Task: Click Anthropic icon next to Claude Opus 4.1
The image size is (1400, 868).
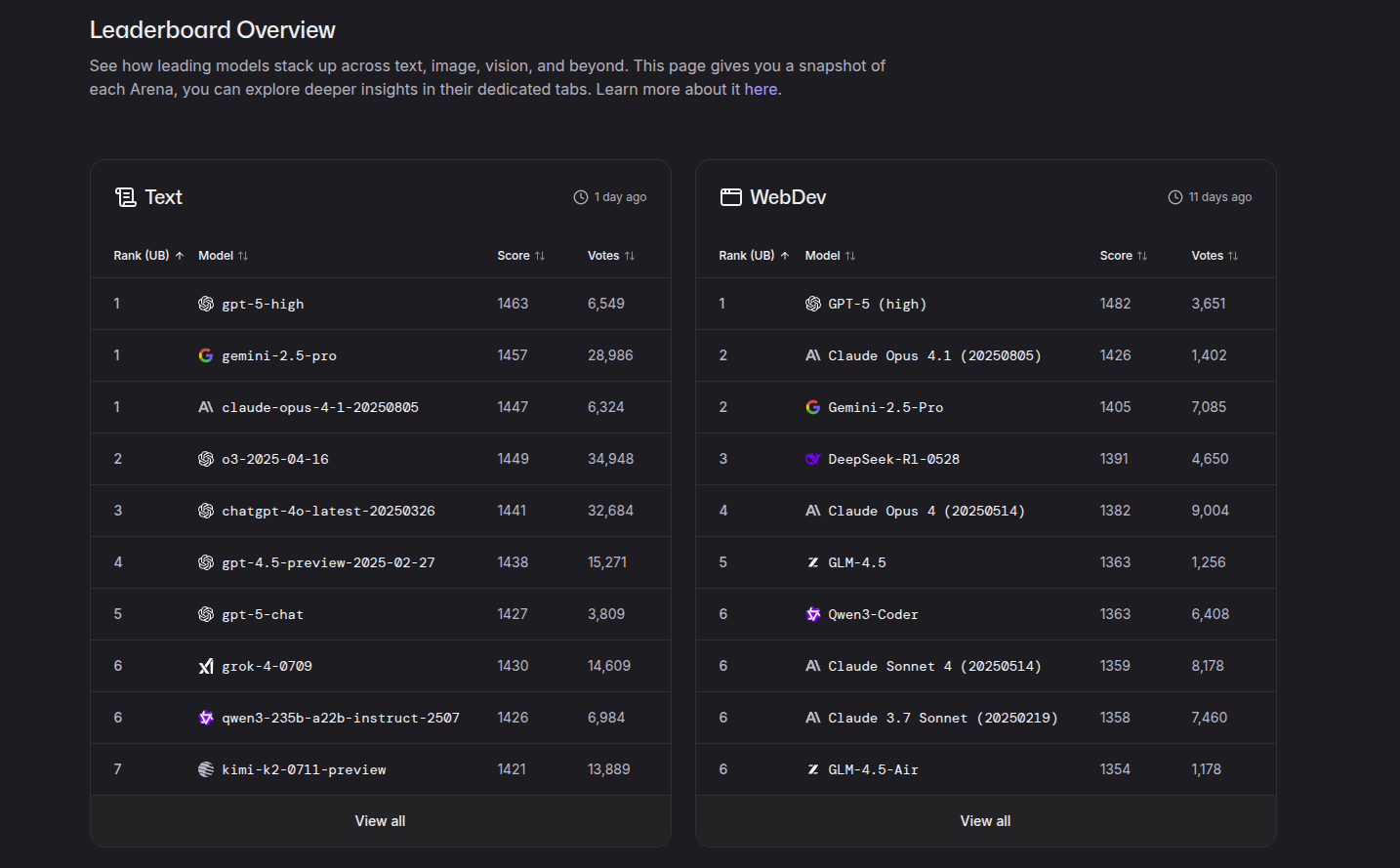Action: coord(813,355)
